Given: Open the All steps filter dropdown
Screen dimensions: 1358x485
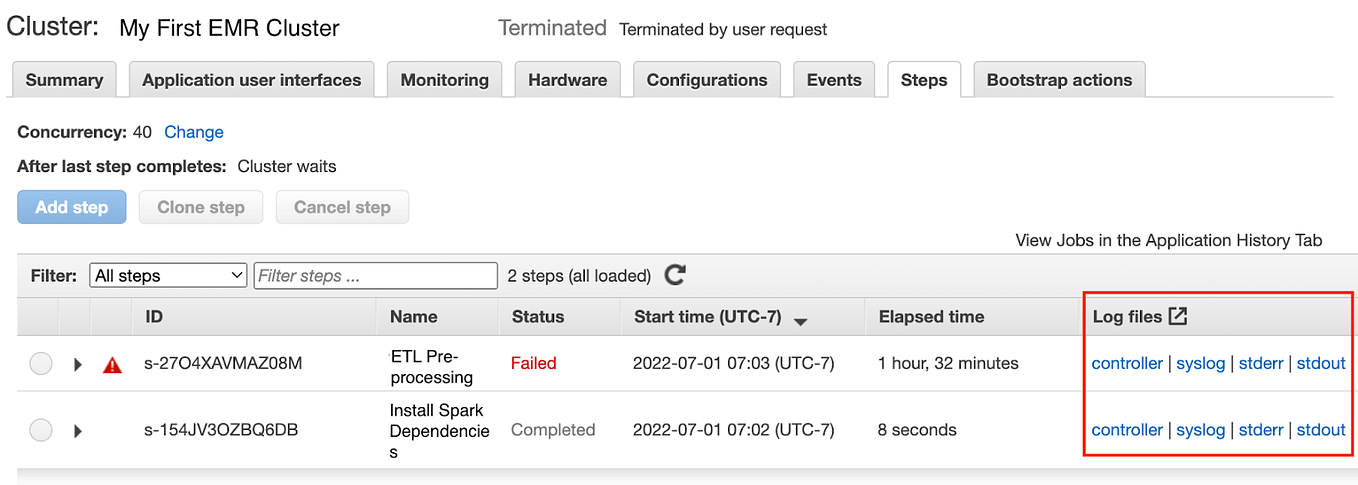Looking at the screenshot, I should tap(168, 275).
